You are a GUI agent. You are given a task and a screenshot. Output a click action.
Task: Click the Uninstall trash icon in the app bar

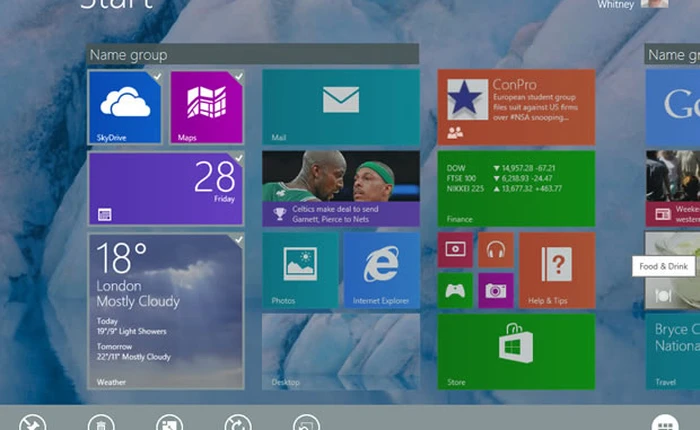click(x=101, y=422)
